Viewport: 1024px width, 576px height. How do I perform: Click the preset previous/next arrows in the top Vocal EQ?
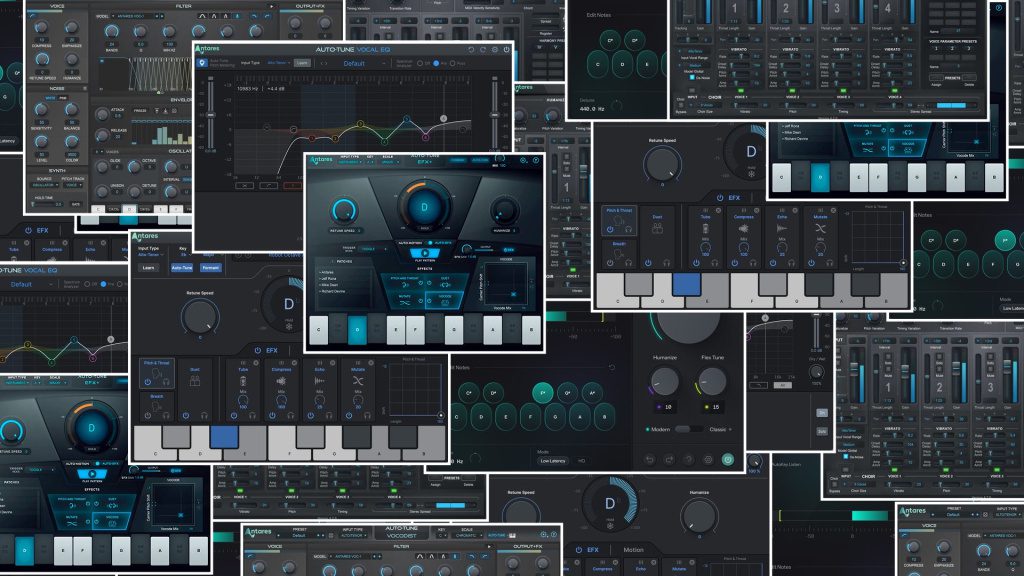pyautogui.click(x=324, y=63)
